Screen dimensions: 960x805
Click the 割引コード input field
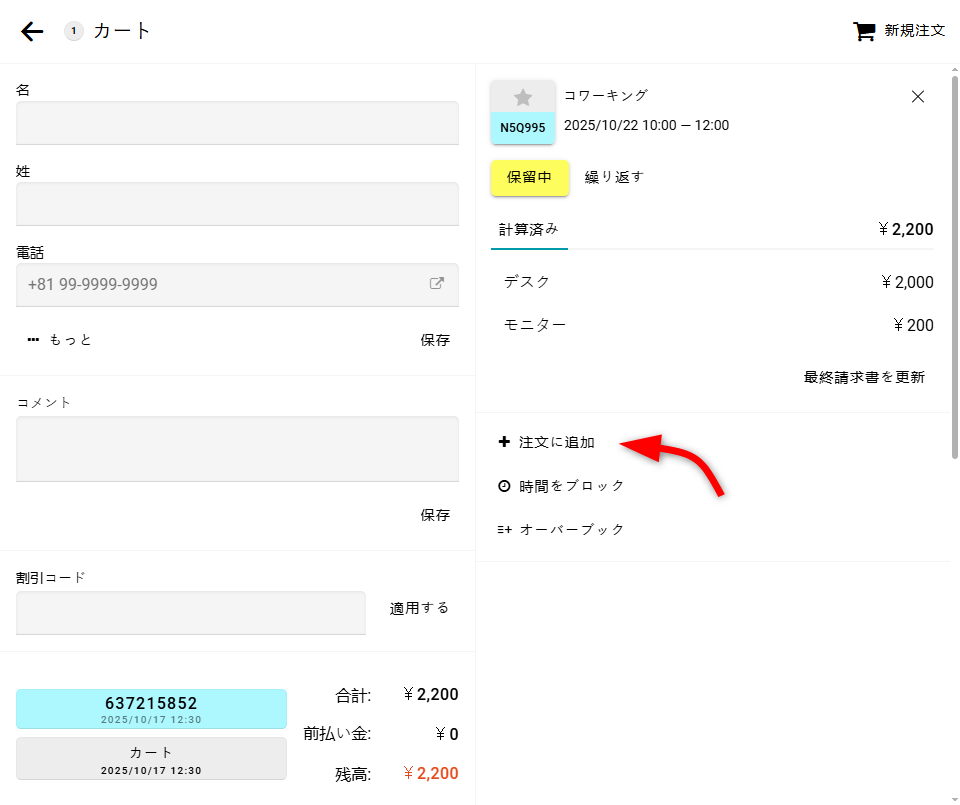(191, 612)
